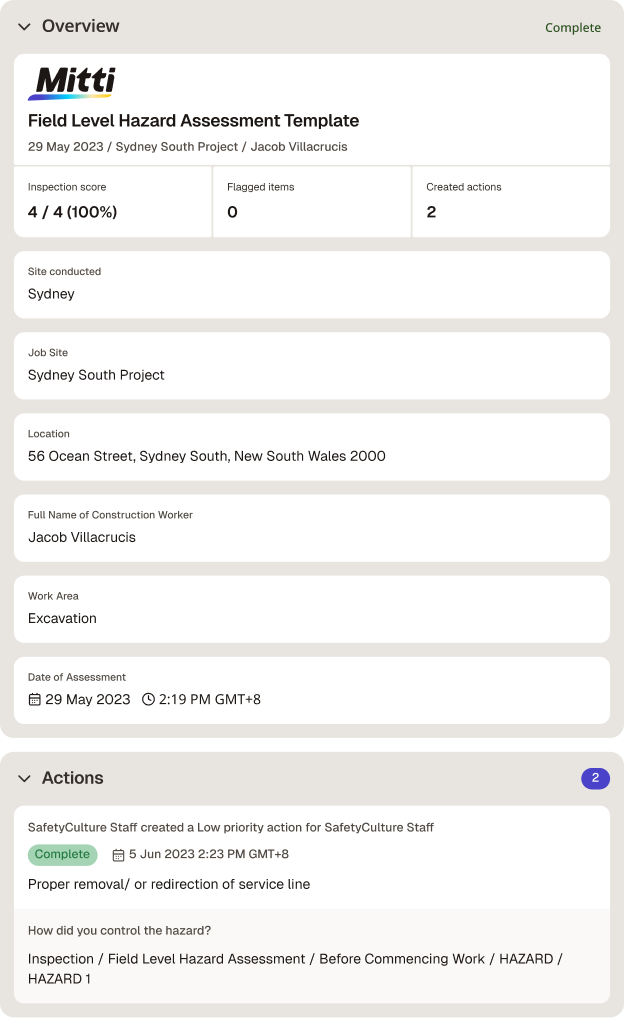Viewport: 624px width, 1018px height.
Task: Collapse the Overview section chevron
Action: 24,27
